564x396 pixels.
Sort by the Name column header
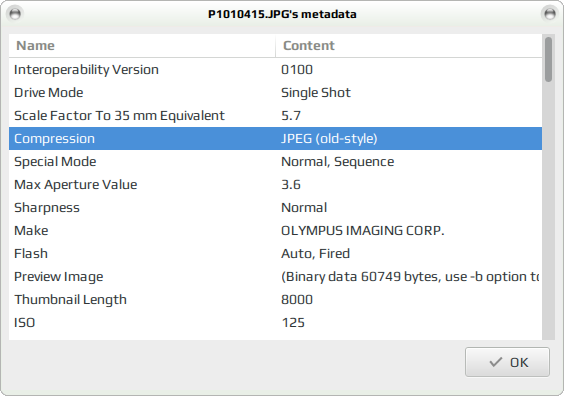point(142,46)
